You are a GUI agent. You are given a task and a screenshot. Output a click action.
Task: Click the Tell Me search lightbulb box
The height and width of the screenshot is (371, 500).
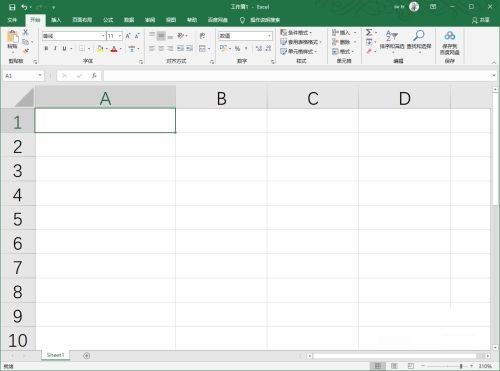click(260, 20)
